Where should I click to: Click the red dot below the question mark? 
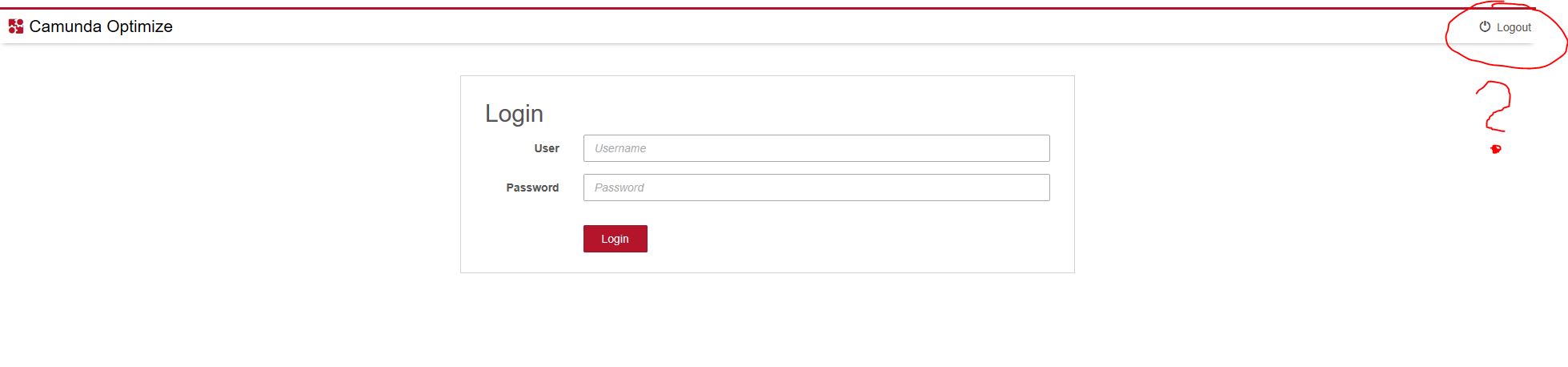pyautogui.click(x=1495, y=149)
